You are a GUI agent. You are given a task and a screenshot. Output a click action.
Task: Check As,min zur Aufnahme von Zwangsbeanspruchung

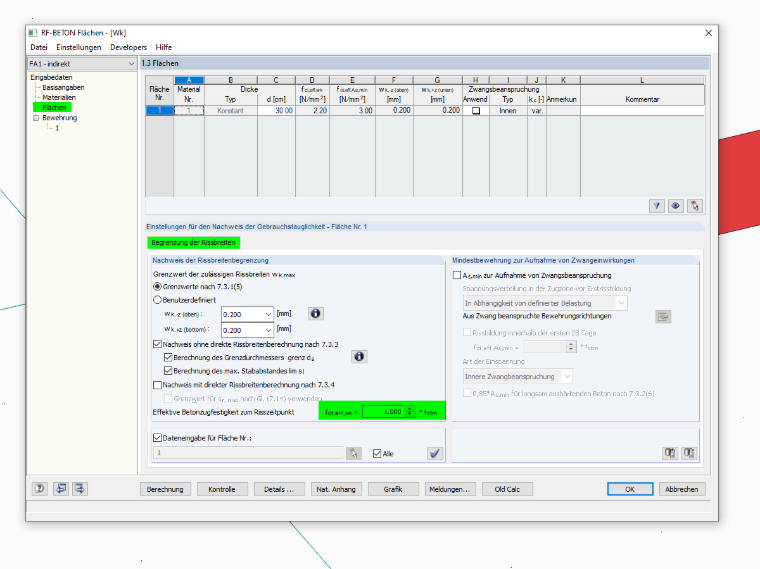457,275
